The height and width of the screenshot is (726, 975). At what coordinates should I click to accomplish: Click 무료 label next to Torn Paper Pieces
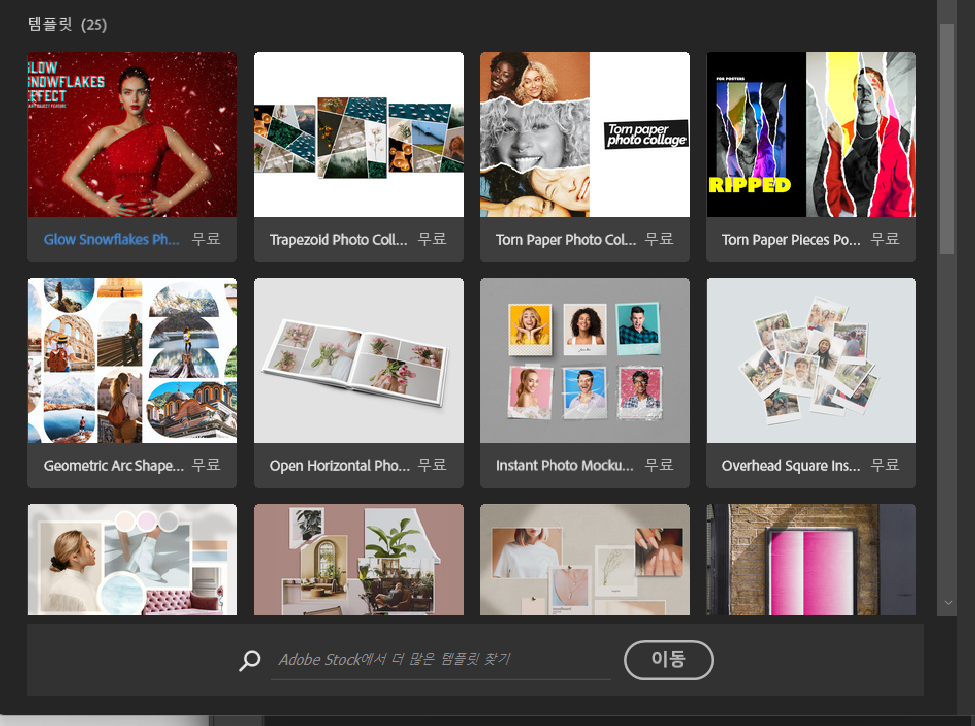coord(884,240)
